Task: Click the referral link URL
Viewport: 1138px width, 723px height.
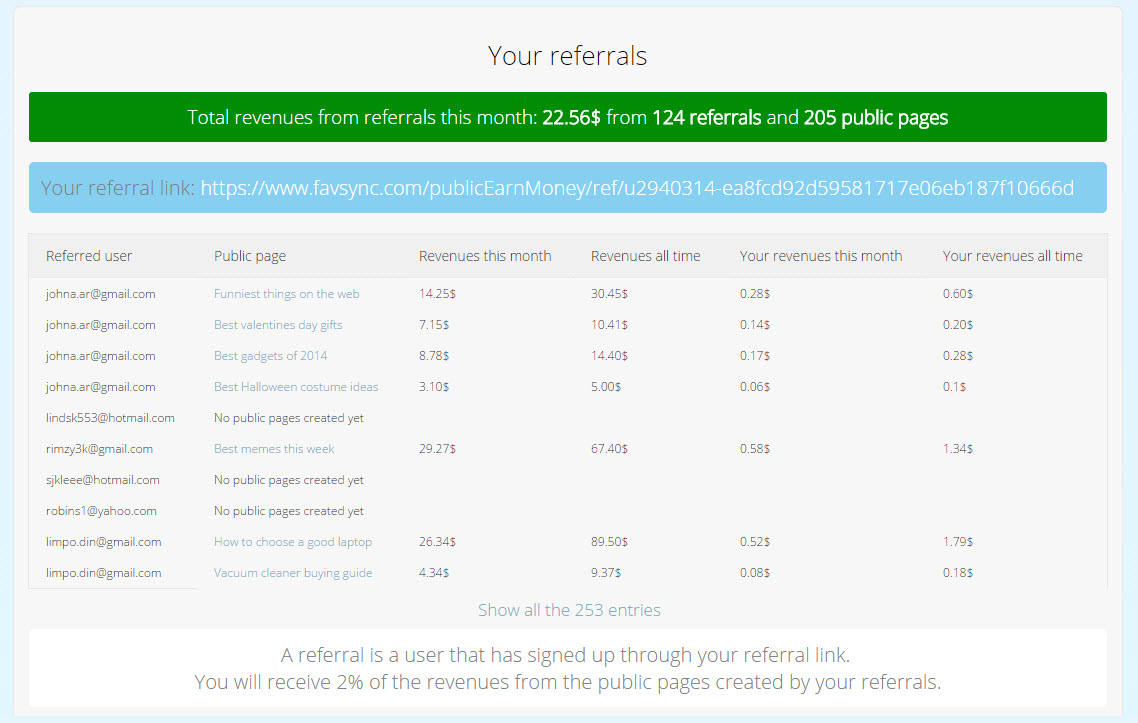Action: coord(637,188)
